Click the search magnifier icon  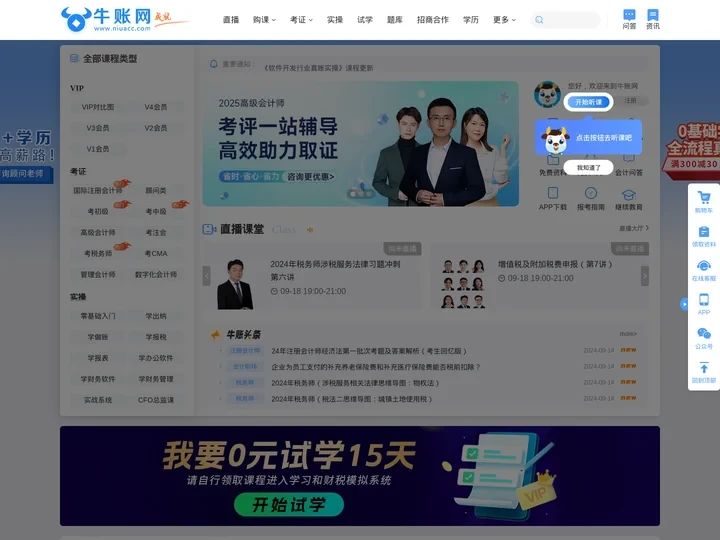539,20
